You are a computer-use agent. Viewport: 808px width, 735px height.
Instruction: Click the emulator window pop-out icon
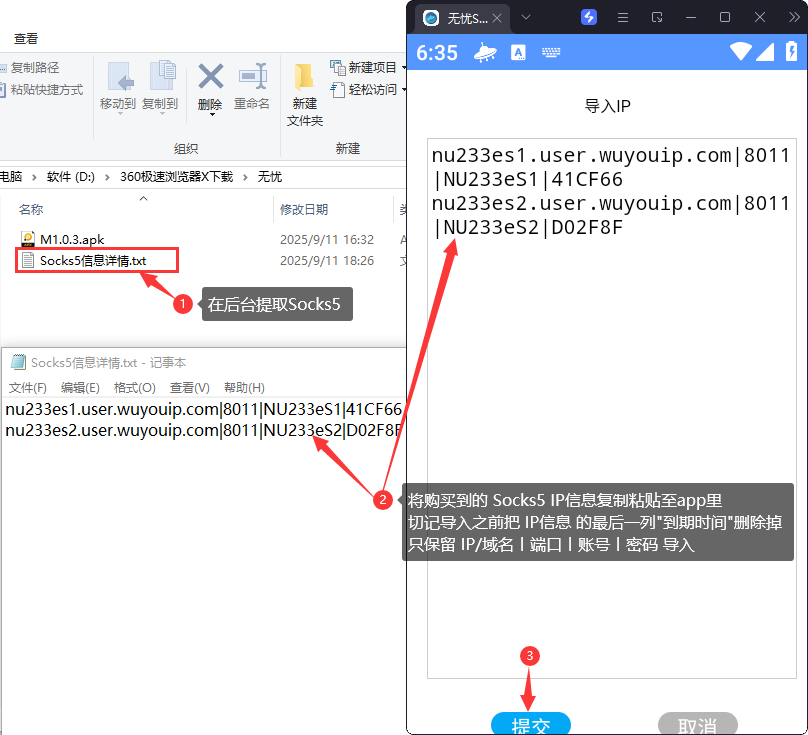click(x=657, y=17)
